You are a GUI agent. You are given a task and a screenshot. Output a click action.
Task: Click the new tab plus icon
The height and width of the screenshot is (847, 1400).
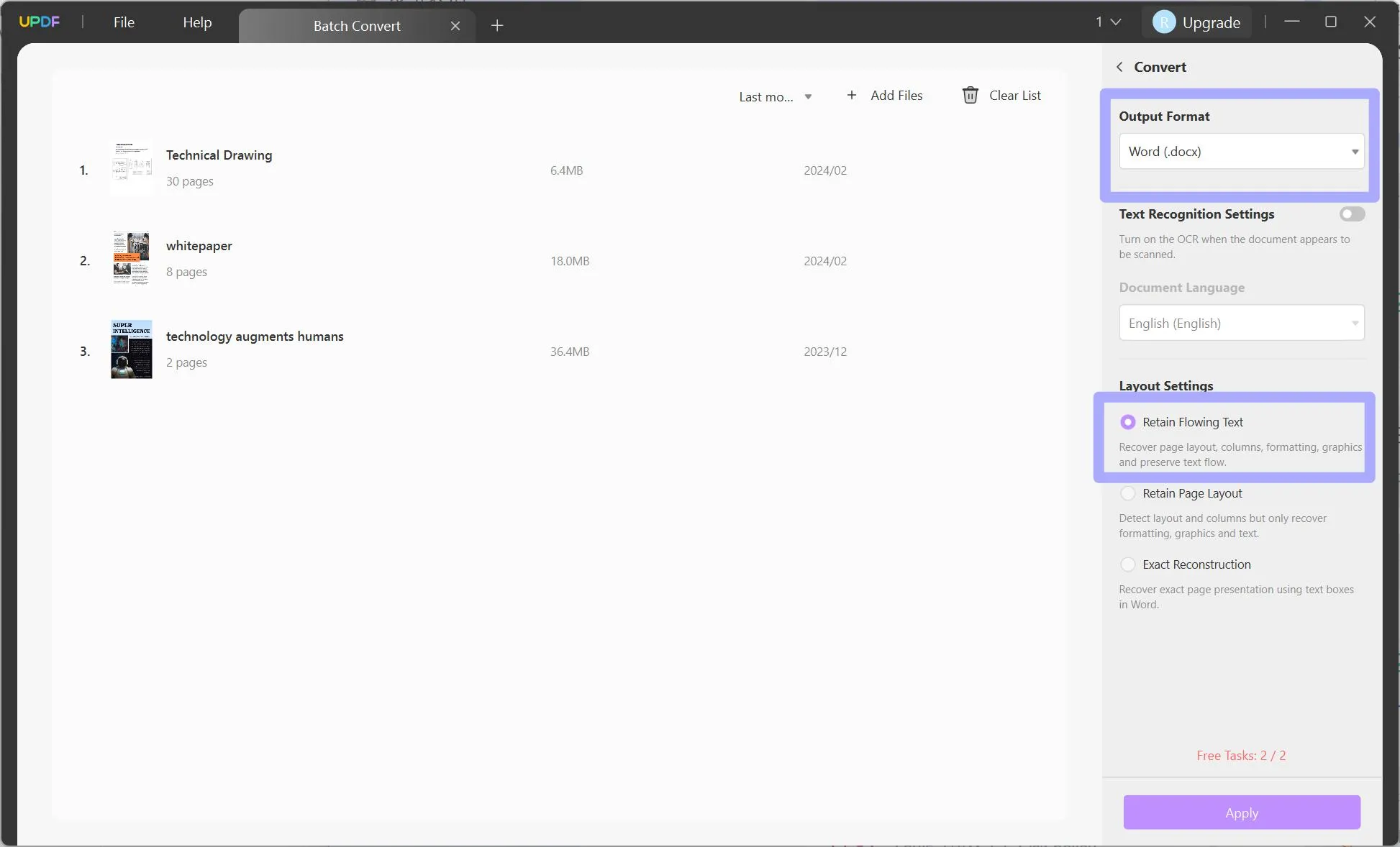coord(497,24)
